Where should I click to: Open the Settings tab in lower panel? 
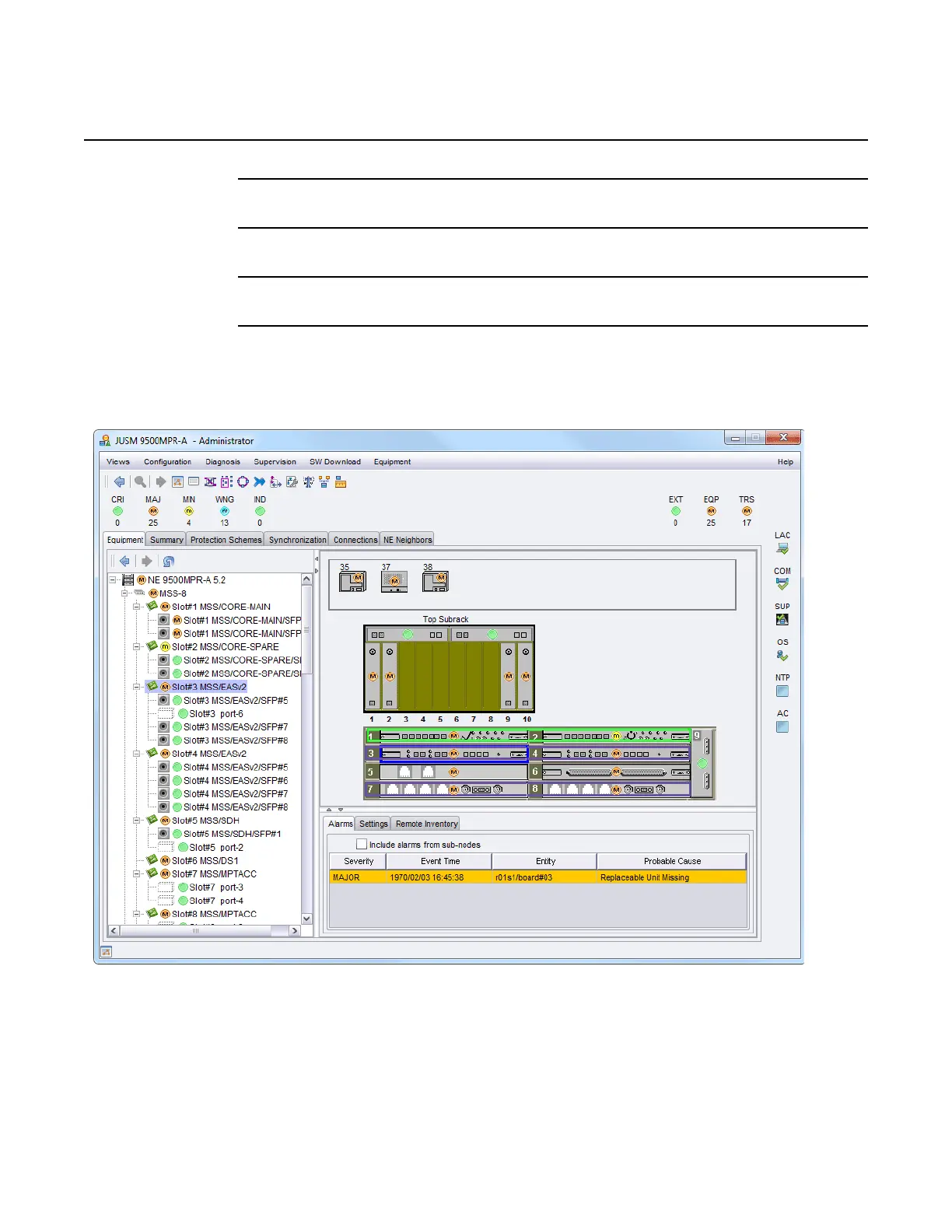[373, 824]
